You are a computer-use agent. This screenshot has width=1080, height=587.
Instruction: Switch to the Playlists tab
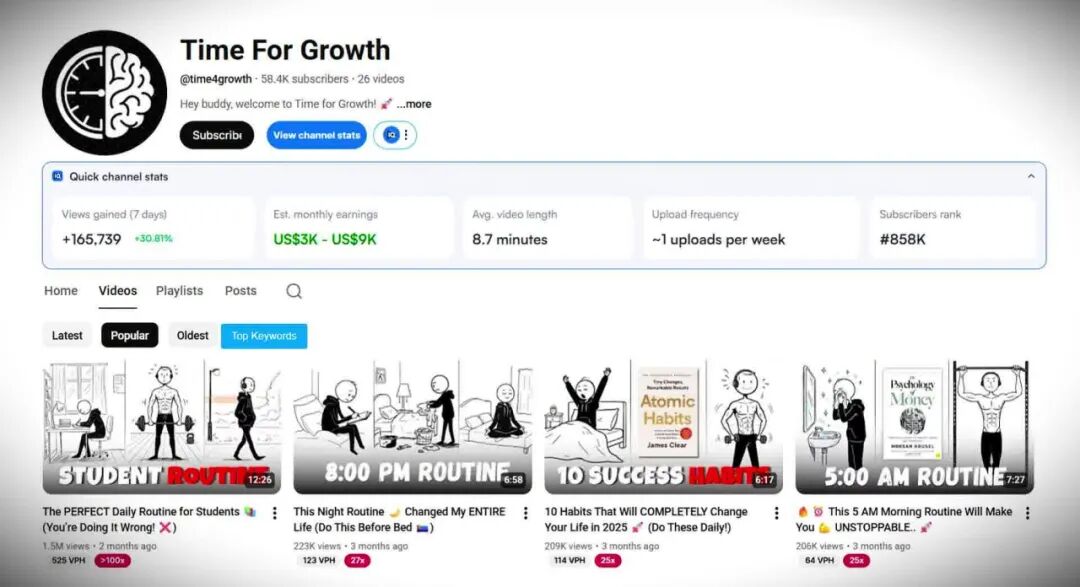179,291
